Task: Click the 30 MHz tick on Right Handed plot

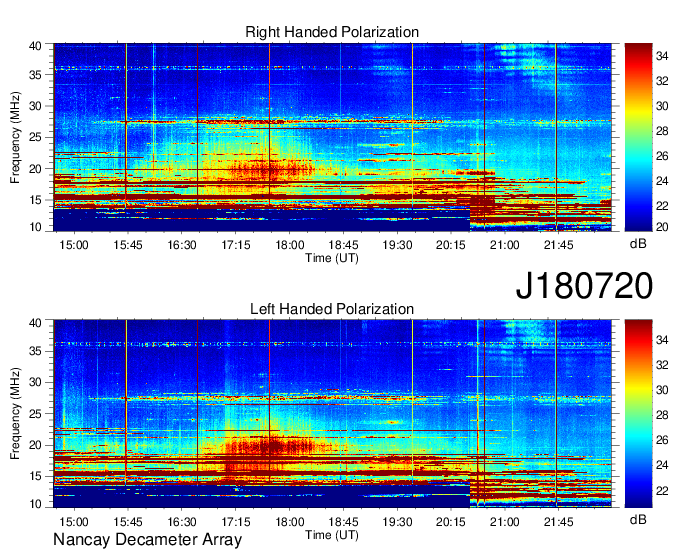Action: pyautogui.click(x=35, y=106)
